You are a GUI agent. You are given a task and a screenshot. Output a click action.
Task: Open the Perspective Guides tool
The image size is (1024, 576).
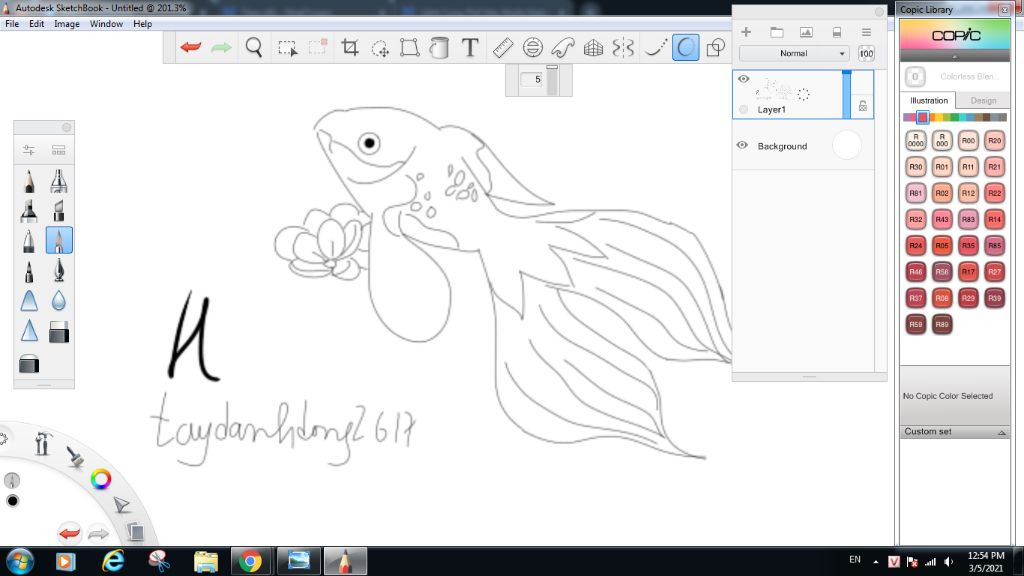tap(593, 48)
